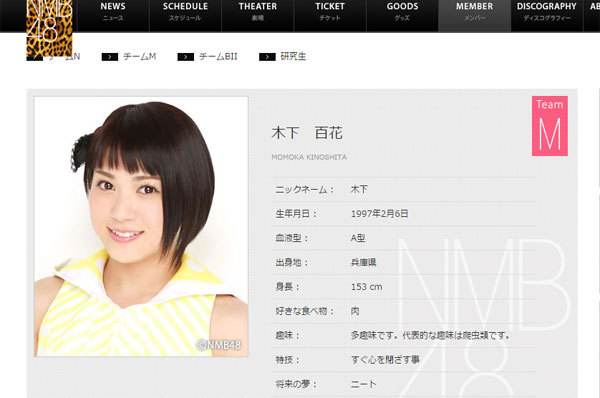Click the 生年月日 label
Viewport: 600px width, 398px height.
point(296,214)
